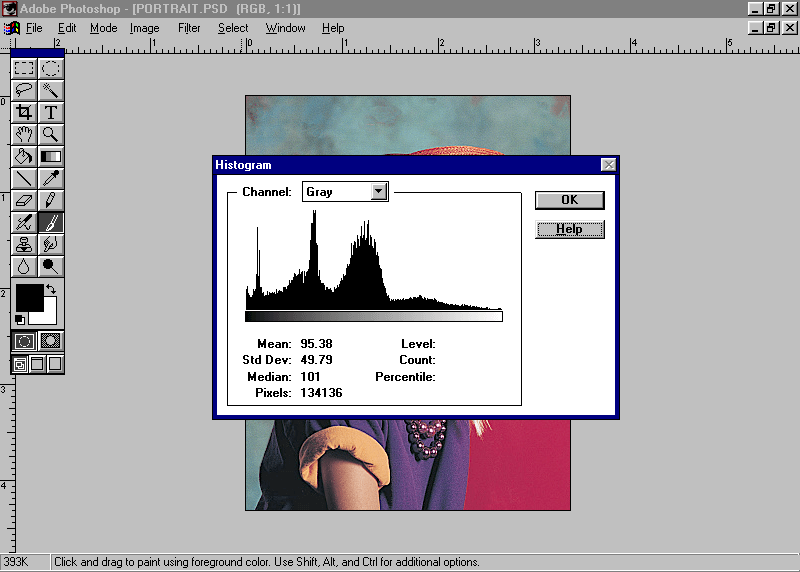The width and height of the screenshot is (800, 572).
Task: Reset to default colors icon
Action: [x=20, y=320]
